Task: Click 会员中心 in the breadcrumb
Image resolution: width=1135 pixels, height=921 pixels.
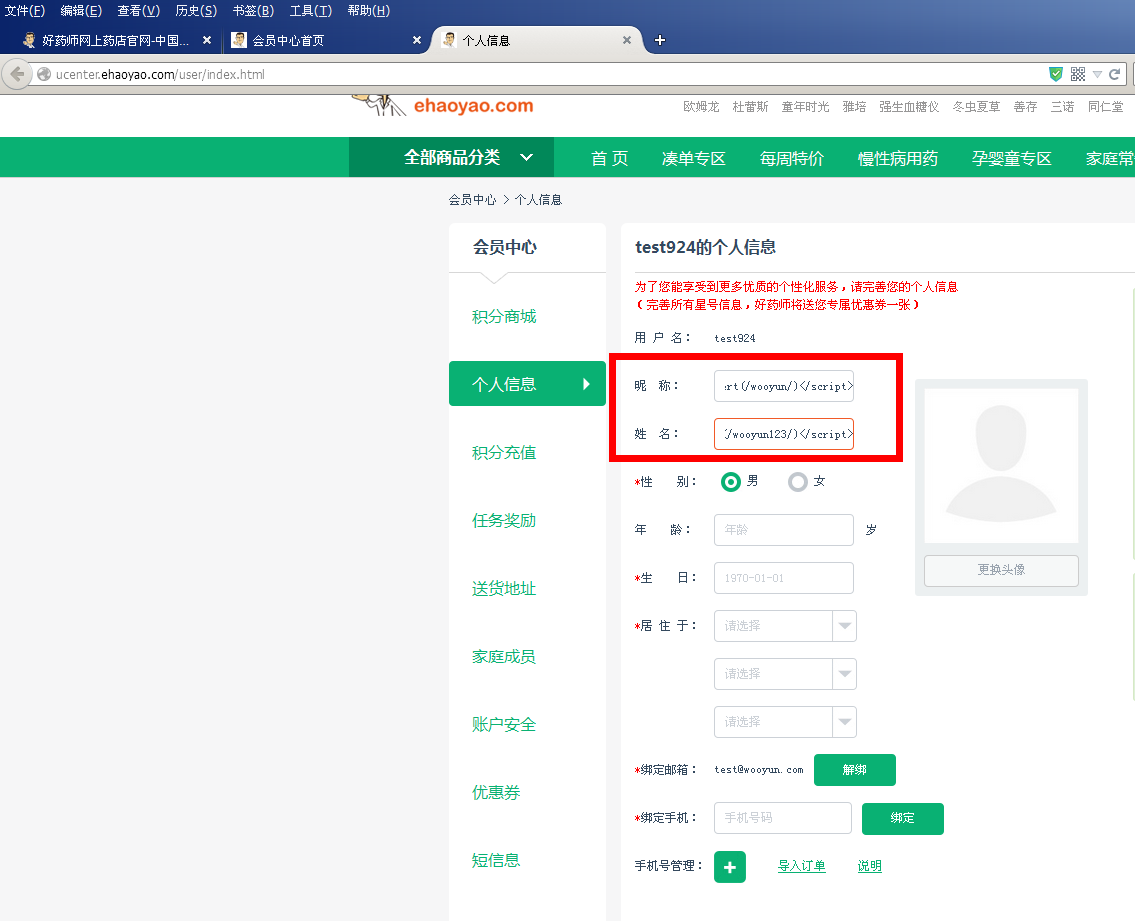Action: click(x=472, y=200)
